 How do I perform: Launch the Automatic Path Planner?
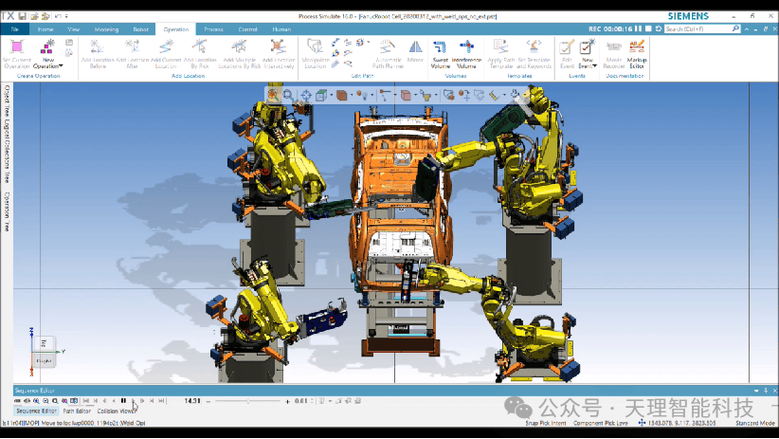point(388,54)
